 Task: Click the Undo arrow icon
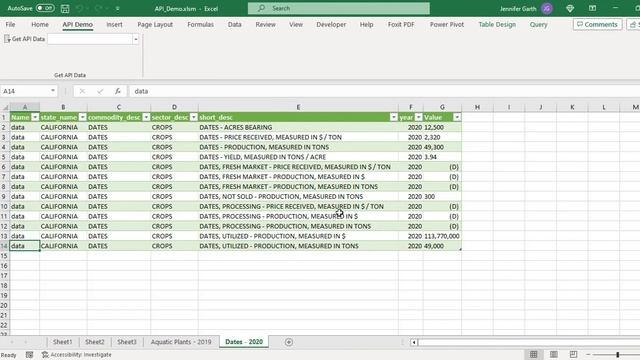tap(80, 8)
